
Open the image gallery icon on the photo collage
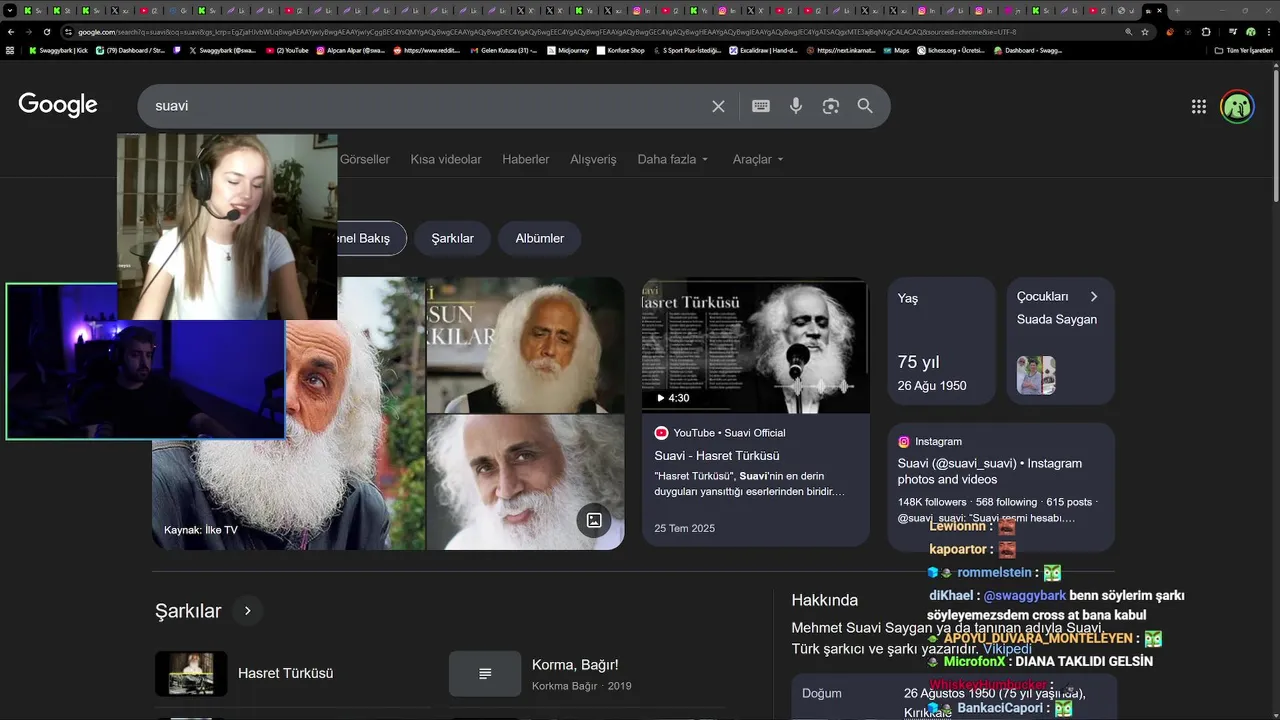(x=594, y=520)
